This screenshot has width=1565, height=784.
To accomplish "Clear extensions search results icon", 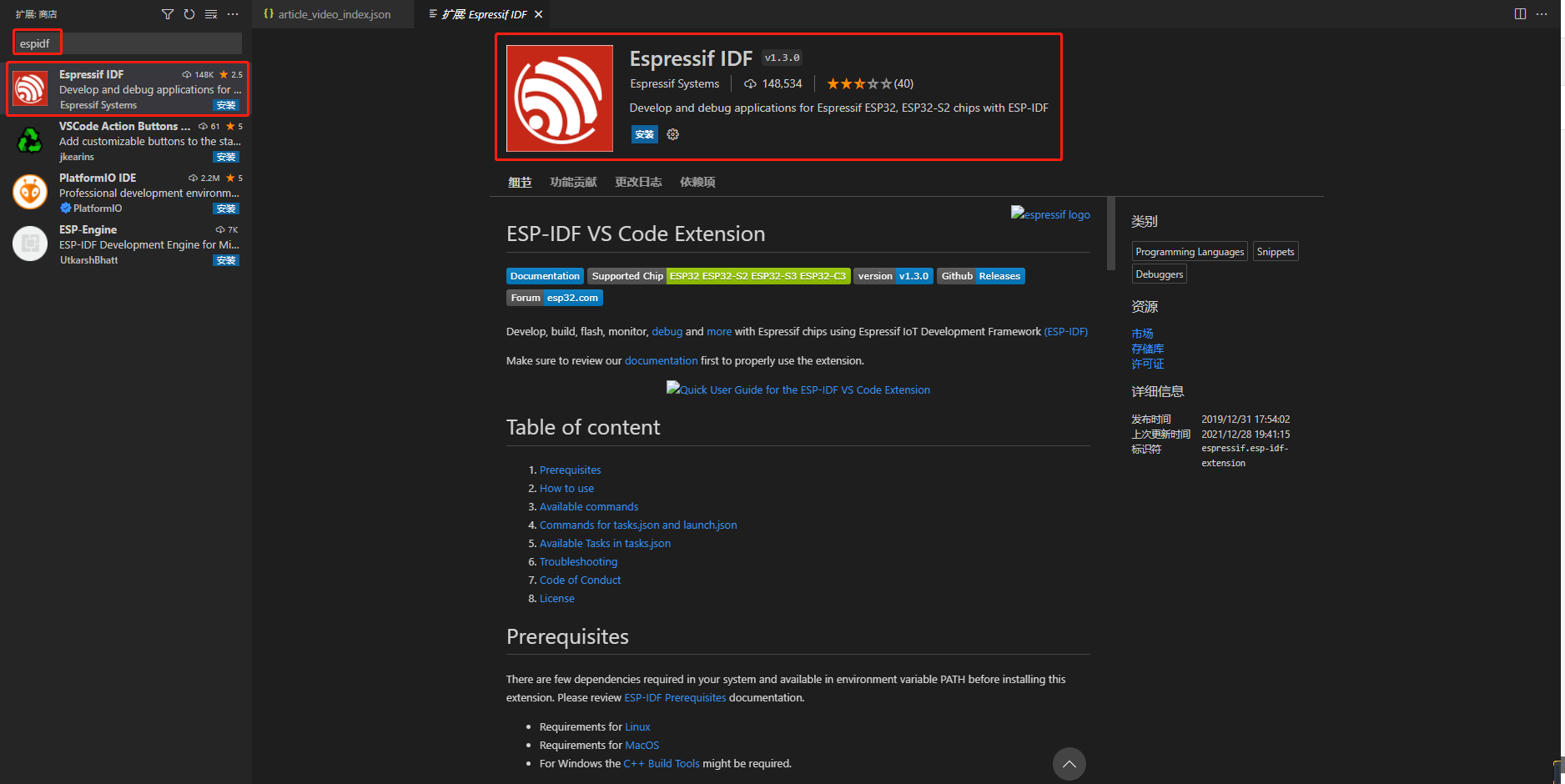I will pyautogui.click(x=211, y=14).
